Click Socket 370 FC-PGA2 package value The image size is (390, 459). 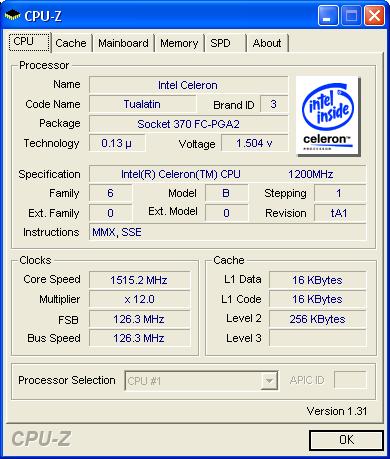click(188, 124)
